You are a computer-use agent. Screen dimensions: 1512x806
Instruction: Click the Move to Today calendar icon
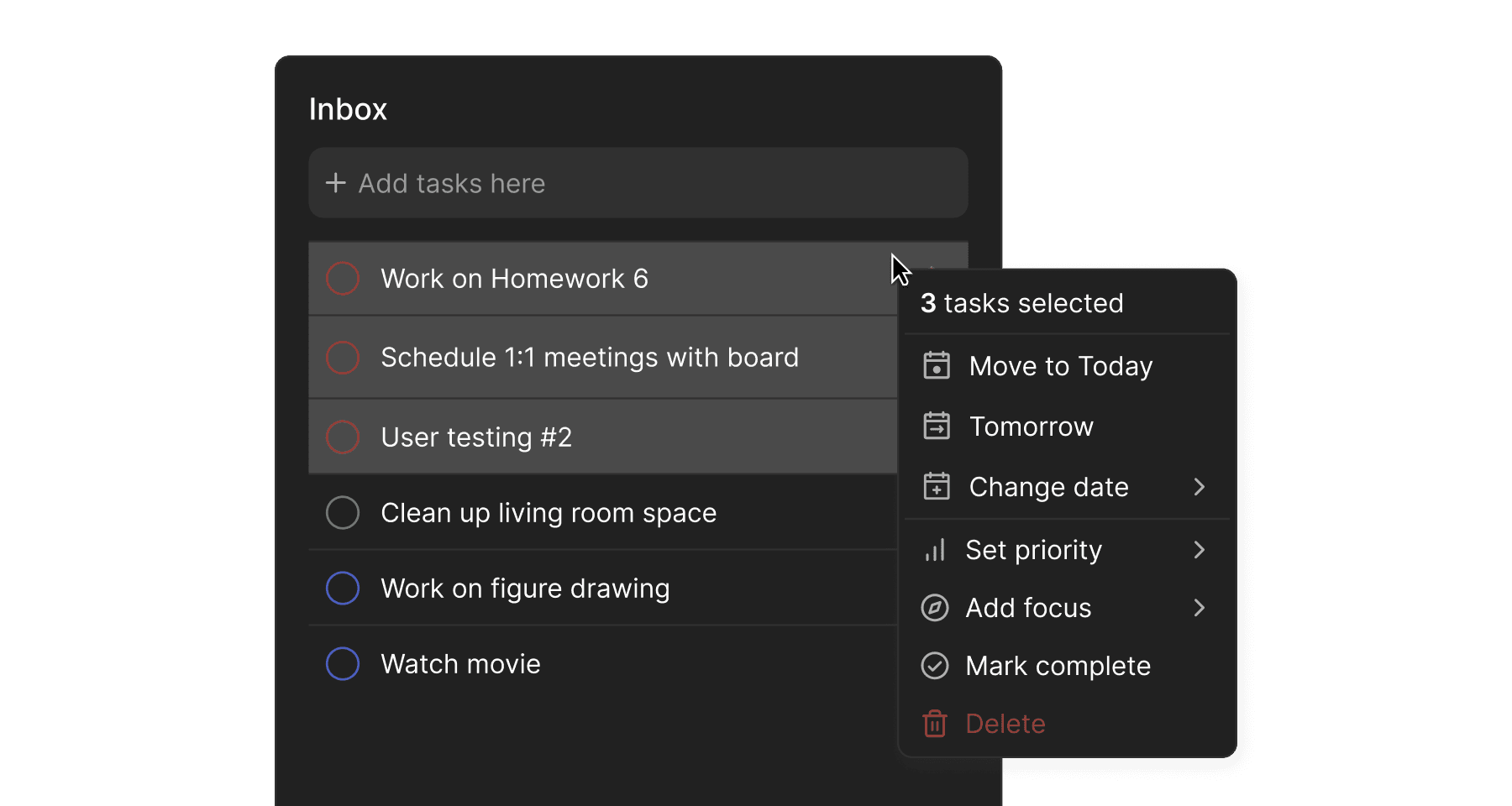(936, 366)
